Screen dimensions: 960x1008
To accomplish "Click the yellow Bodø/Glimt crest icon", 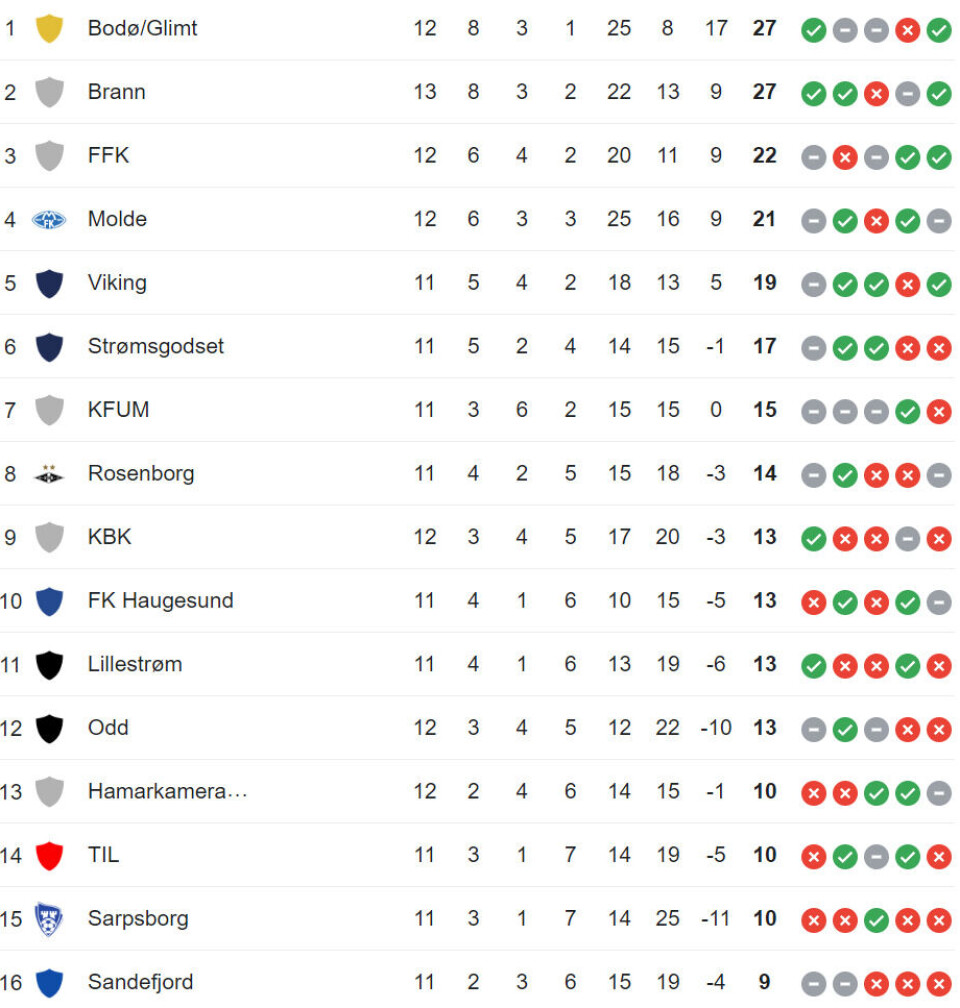I will [x=49, y=29].
